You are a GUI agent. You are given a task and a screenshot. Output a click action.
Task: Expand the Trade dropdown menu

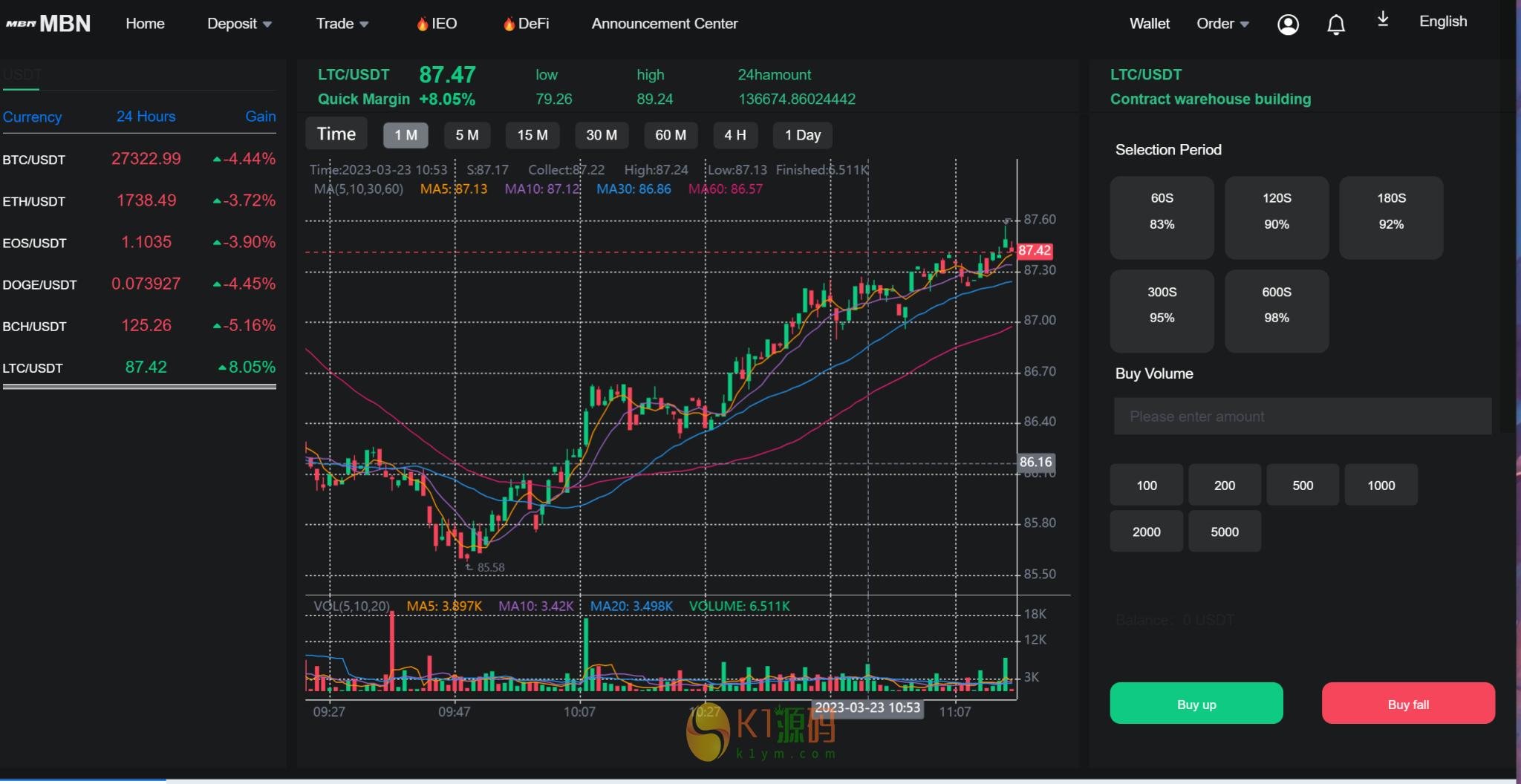(342, 24)
